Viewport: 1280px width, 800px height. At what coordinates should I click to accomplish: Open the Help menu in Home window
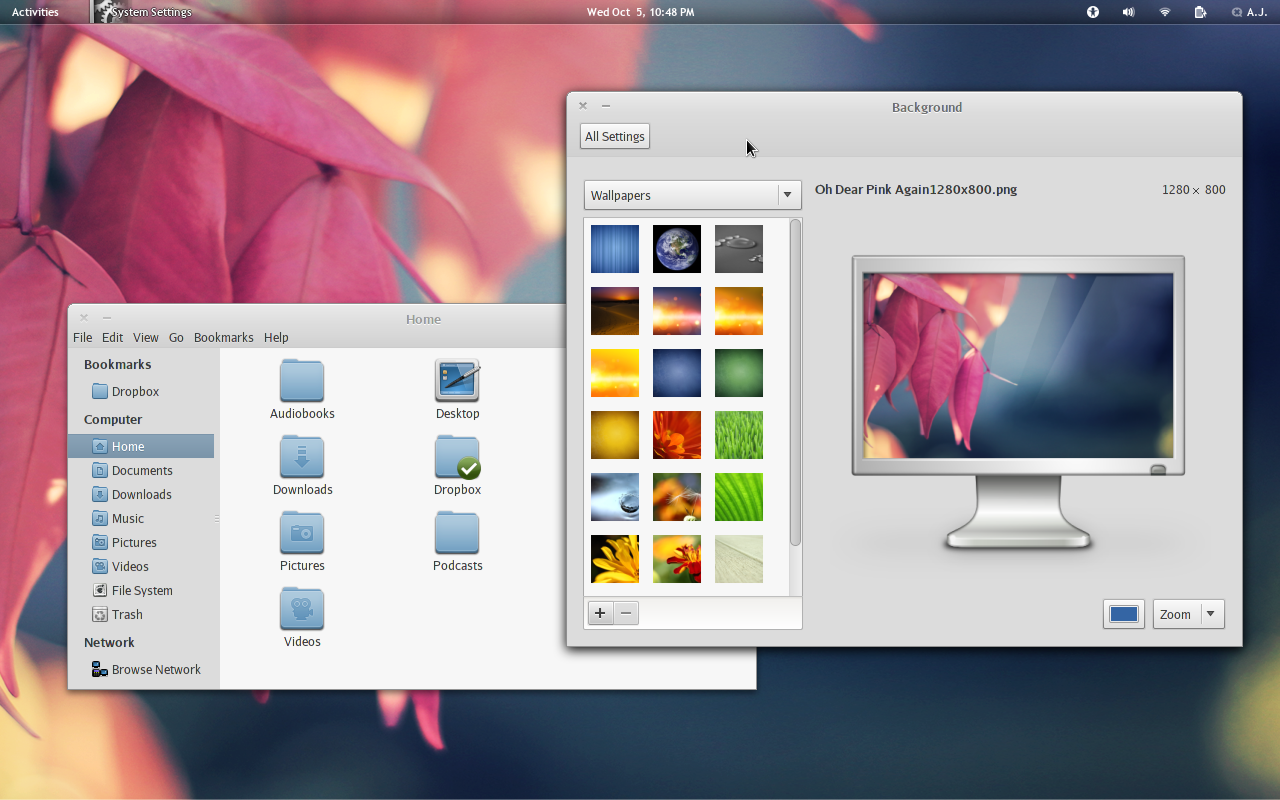276,337
